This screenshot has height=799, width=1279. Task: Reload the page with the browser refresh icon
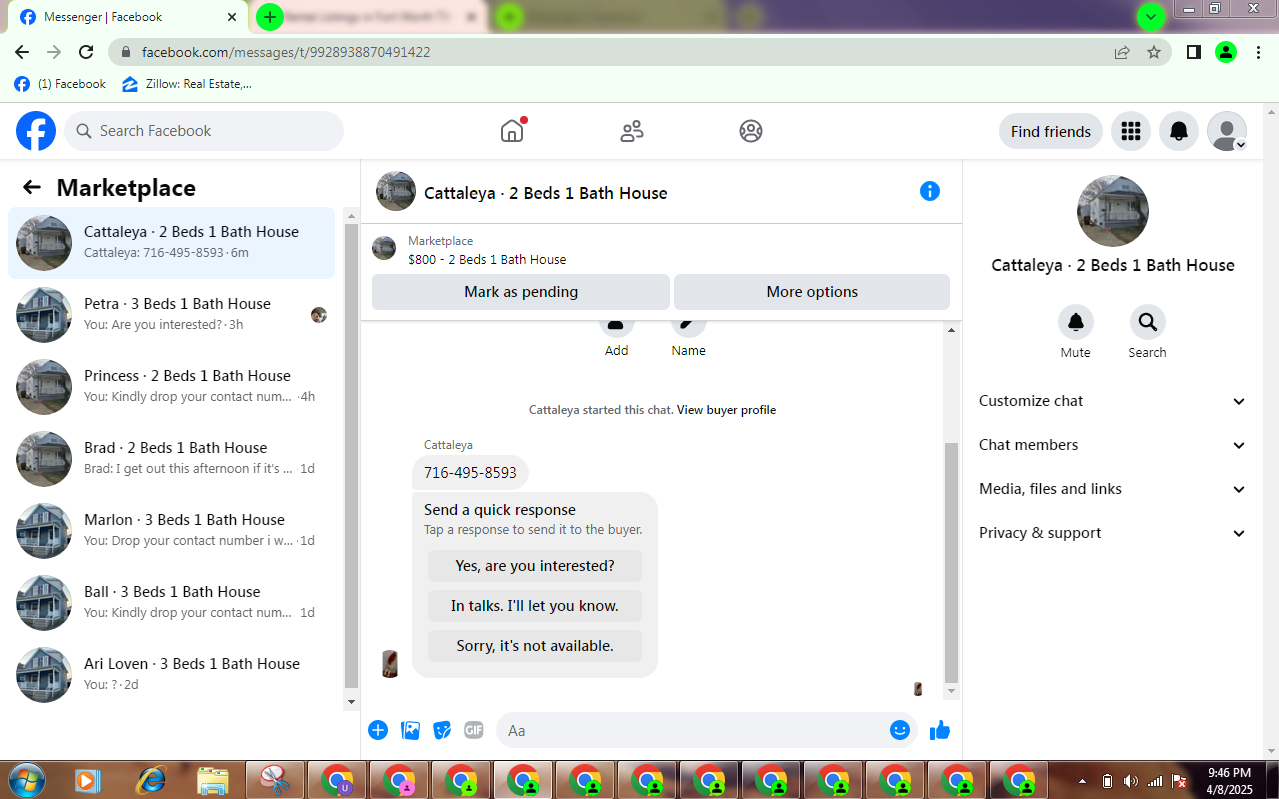click(86, 52)
